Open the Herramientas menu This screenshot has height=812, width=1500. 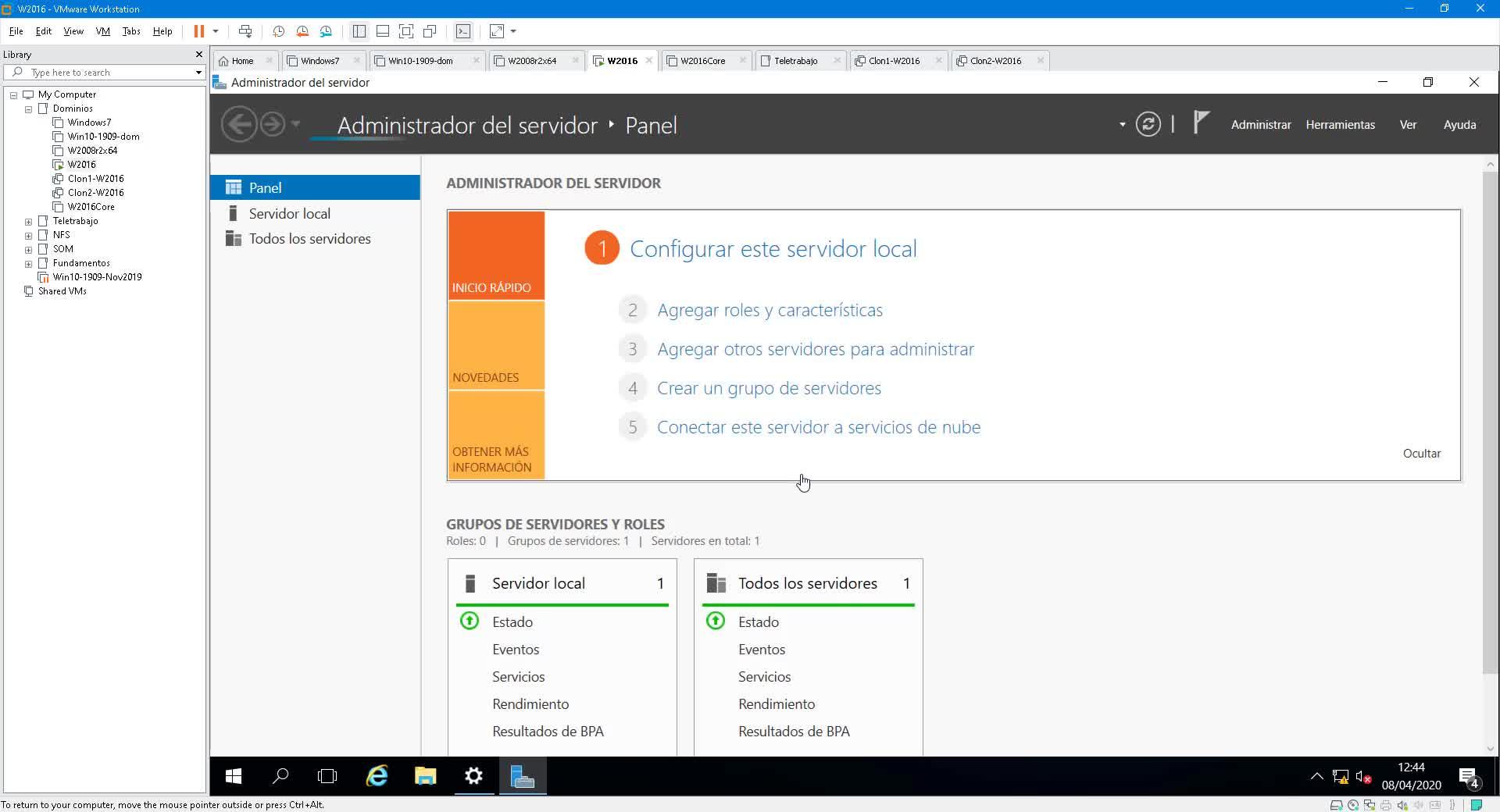click(x=1340, y=125)
